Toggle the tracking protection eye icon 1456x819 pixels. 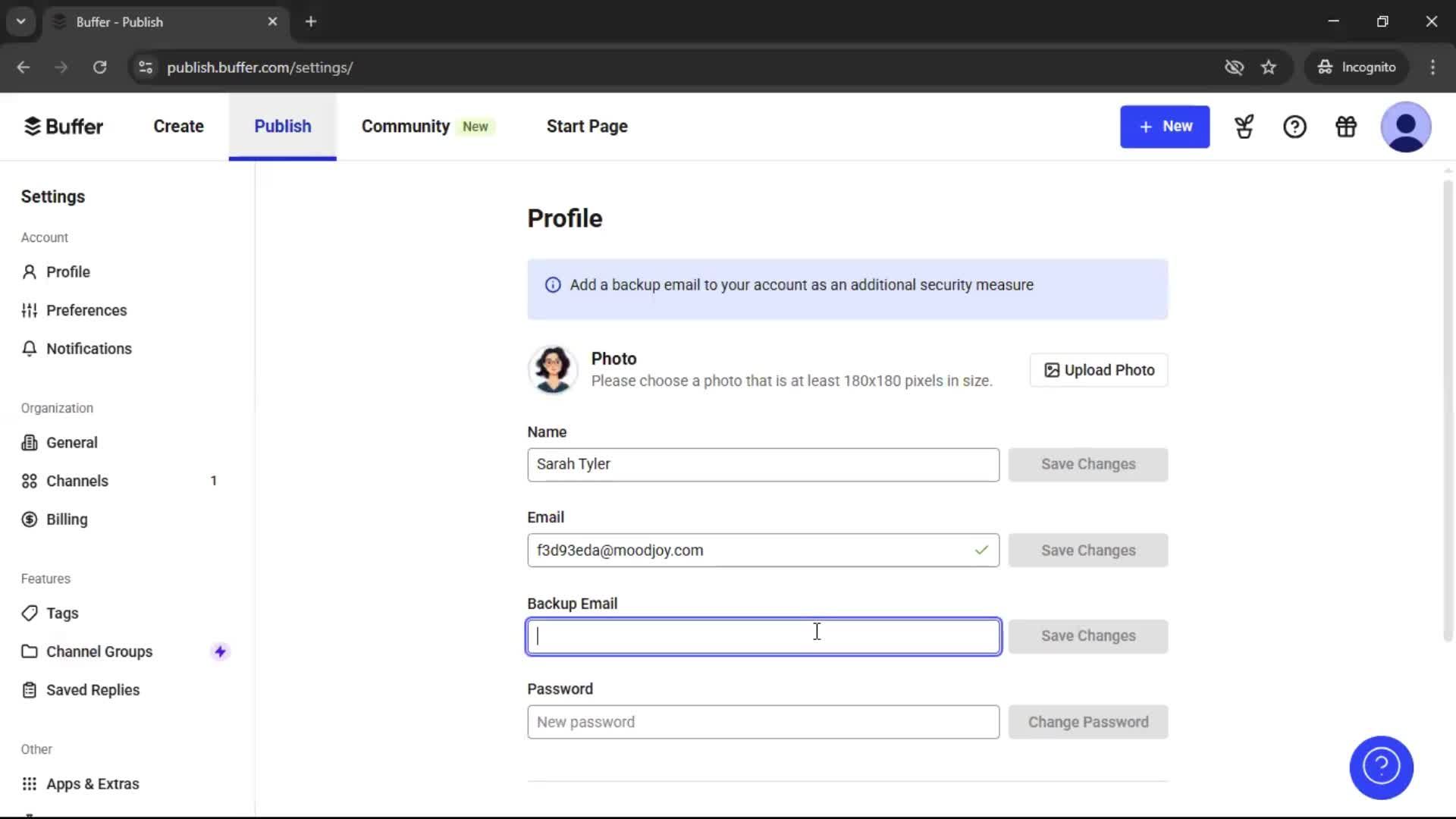1235,67
